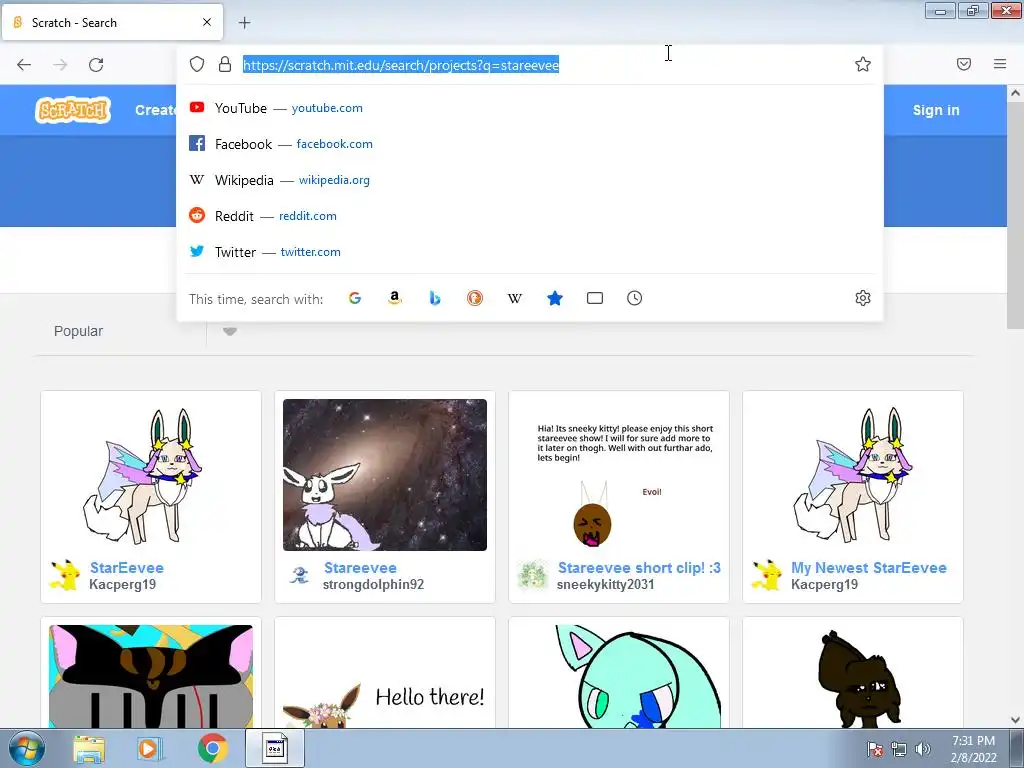
Task: Search this time with Google icon
Action: tap(355, 298)
